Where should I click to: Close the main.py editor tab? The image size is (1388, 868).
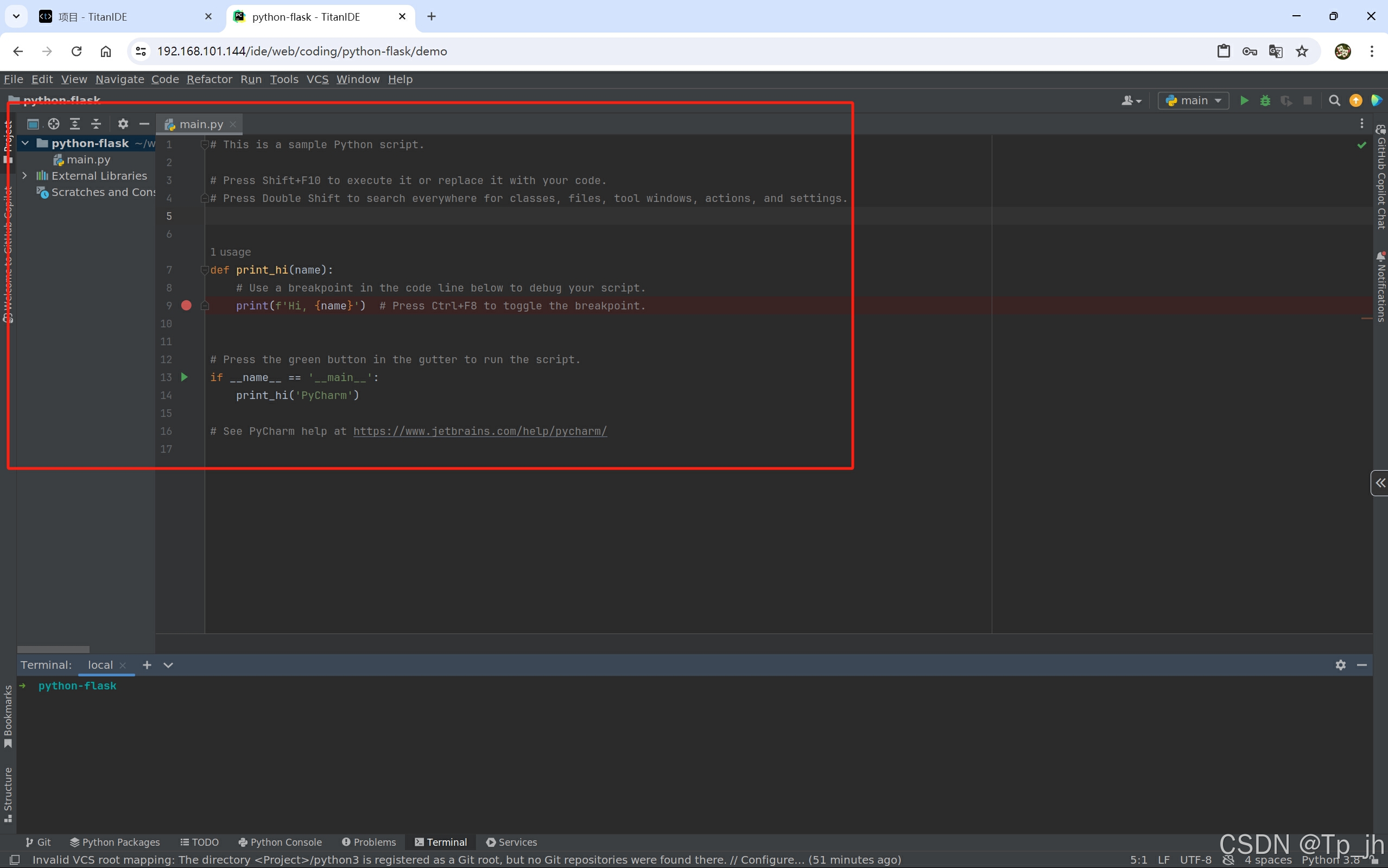[233, 124]
